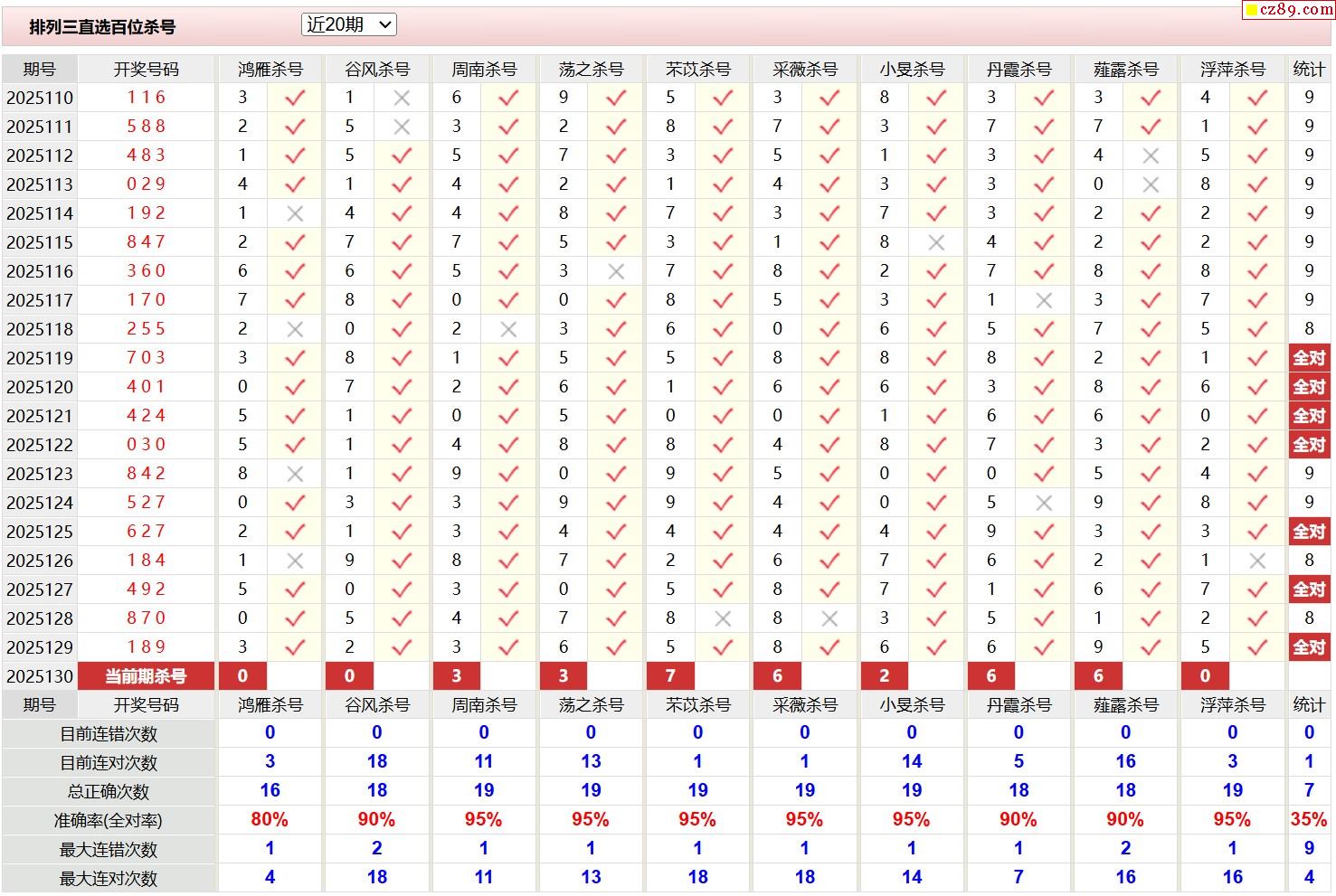Click the red check for 谷风杀号 in row 2025124
This screenshot has width=1336, height=896.
point(402,503)
